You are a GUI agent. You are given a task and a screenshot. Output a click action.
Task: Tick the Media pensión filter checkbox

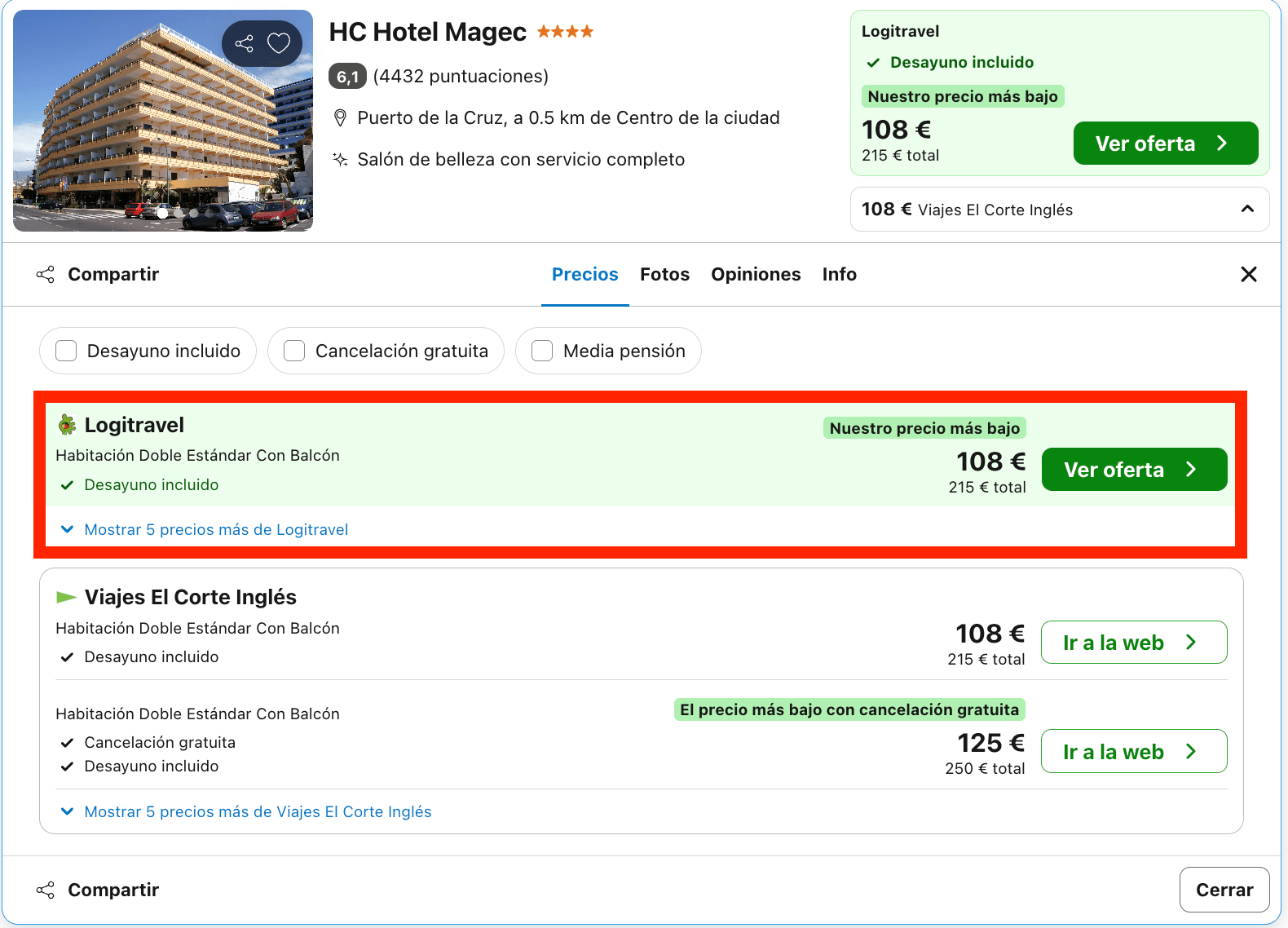pos(542,351)
